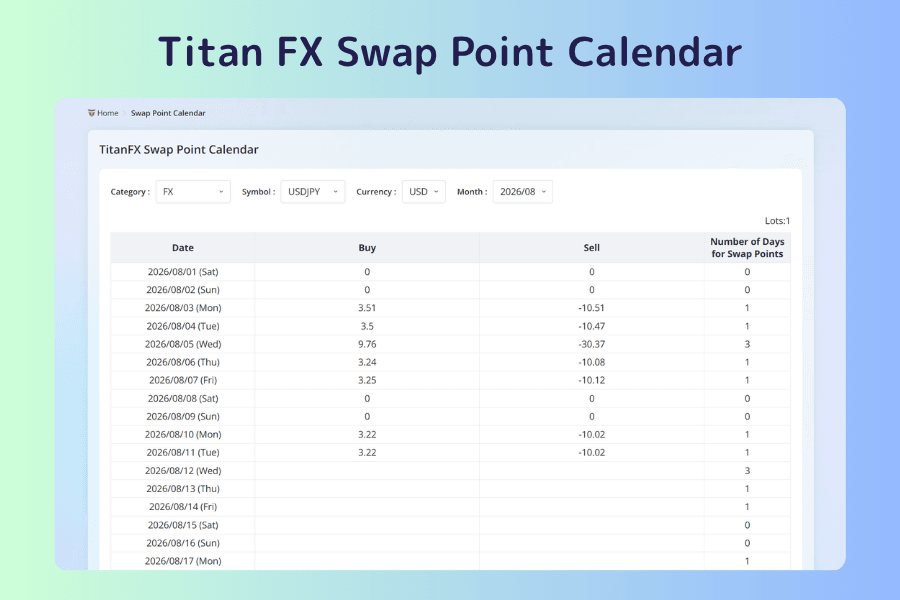Select the 2026/08/04 (Tue) date cell
This screenshot has width=900, height=600.
(x=183, y=326)
